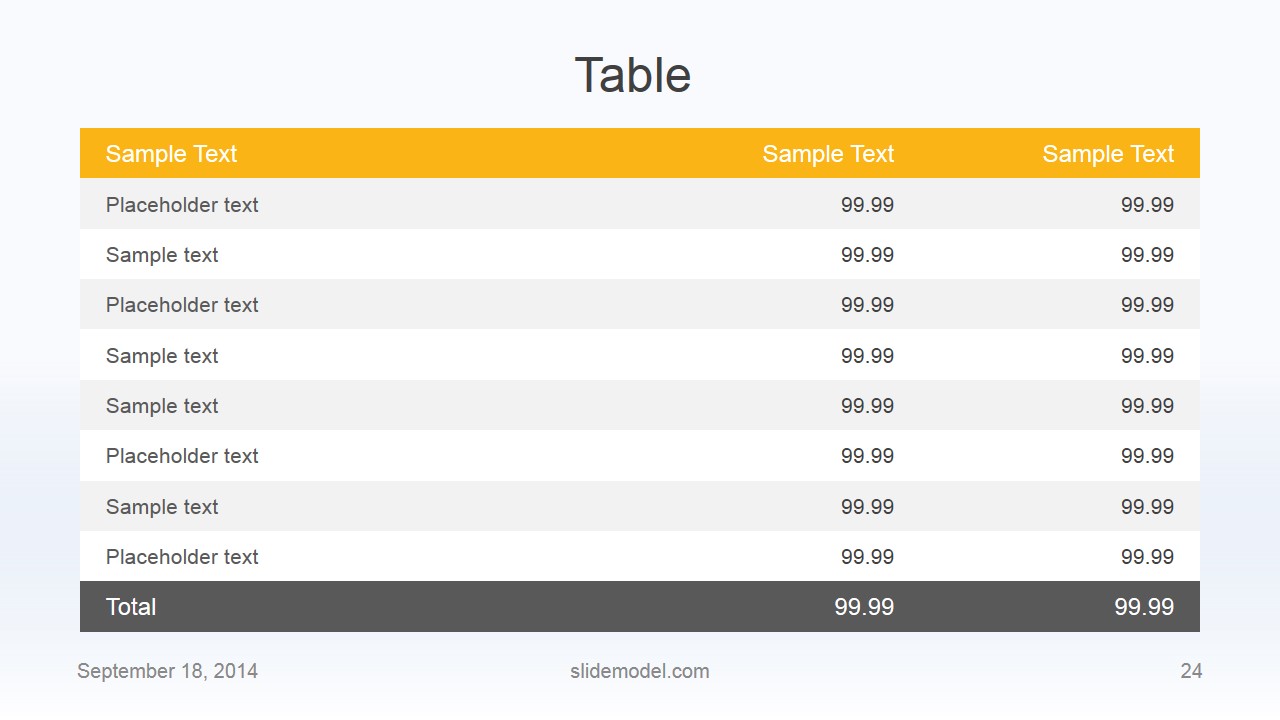Viewport: 1280px width, 720px height.
Task: Click the first data row's last column 99.99
Action: point(1147,205)
